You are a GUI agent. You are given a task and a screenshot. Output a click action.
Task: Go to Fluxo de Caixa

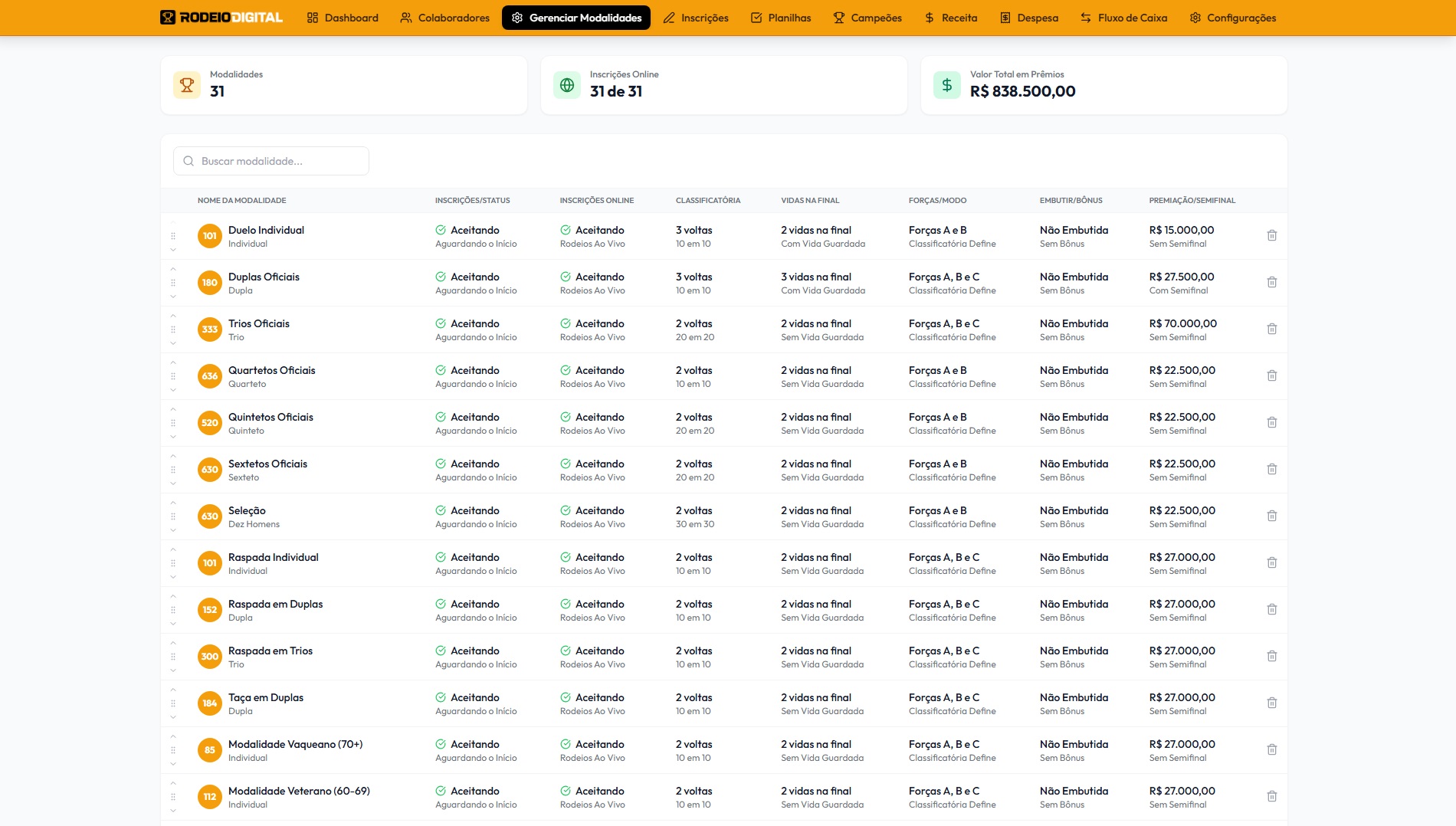point(1124,18)
